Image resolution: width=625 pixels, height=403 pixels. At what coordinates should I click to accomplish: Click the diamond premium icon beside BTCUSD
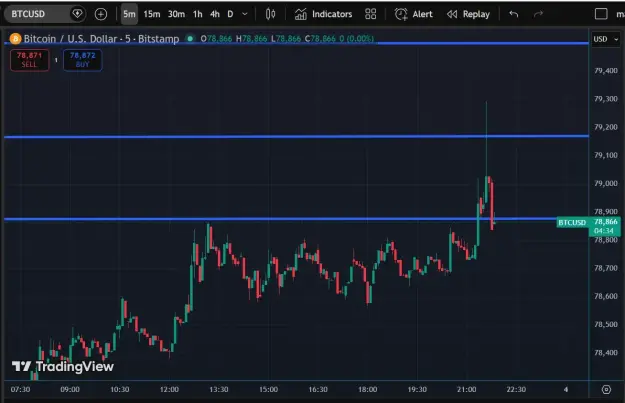77,14
